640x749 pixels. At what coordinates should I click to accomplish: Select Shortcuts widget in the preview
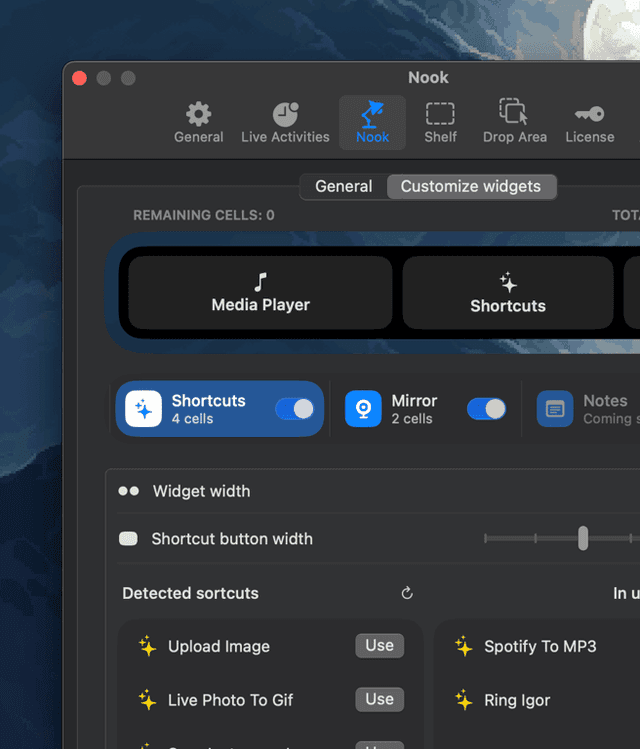(x=508, y=293)
